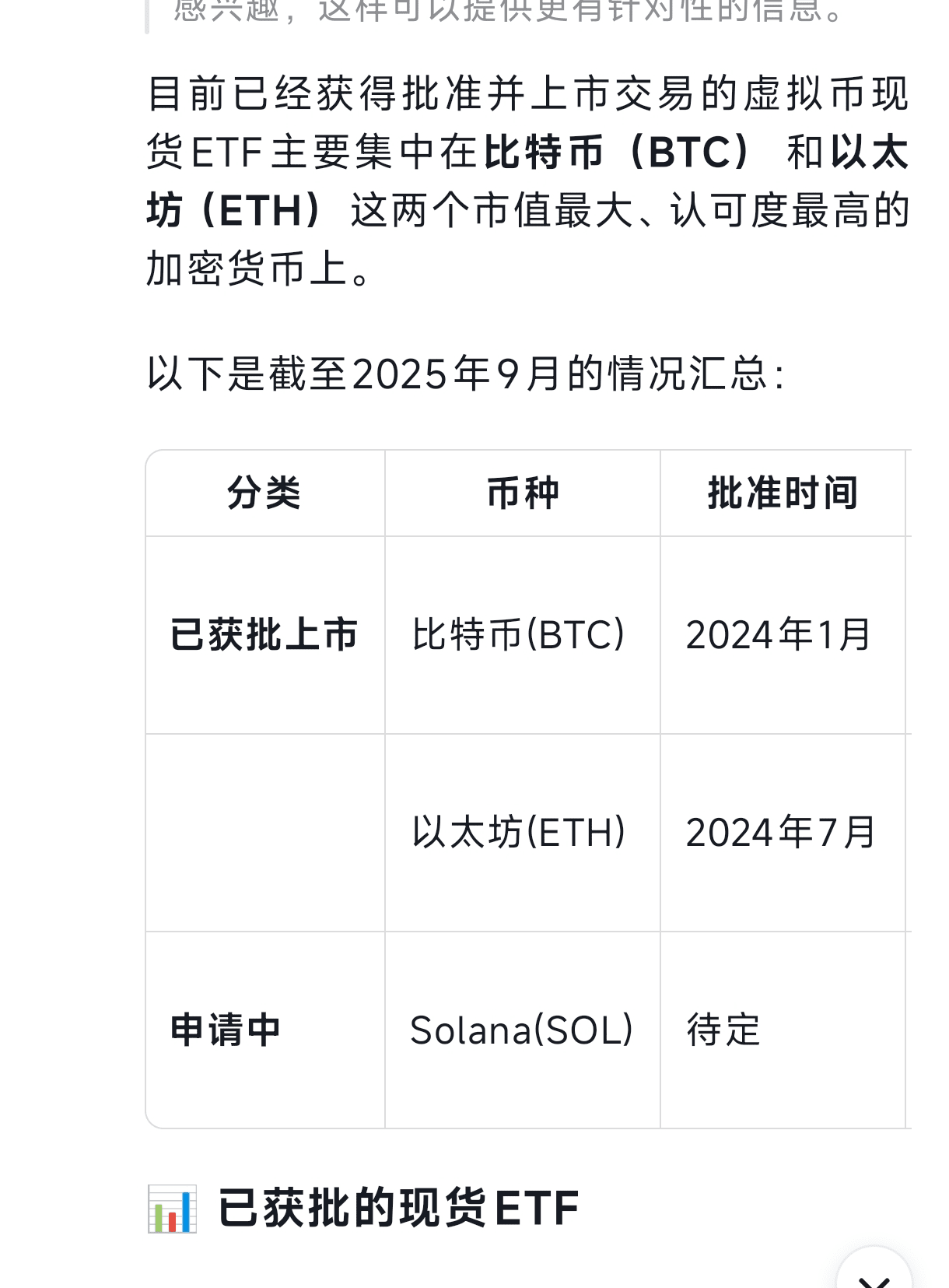Select the 分类 column header
This screenshot has width=949, height=1288.
point(264,493)
